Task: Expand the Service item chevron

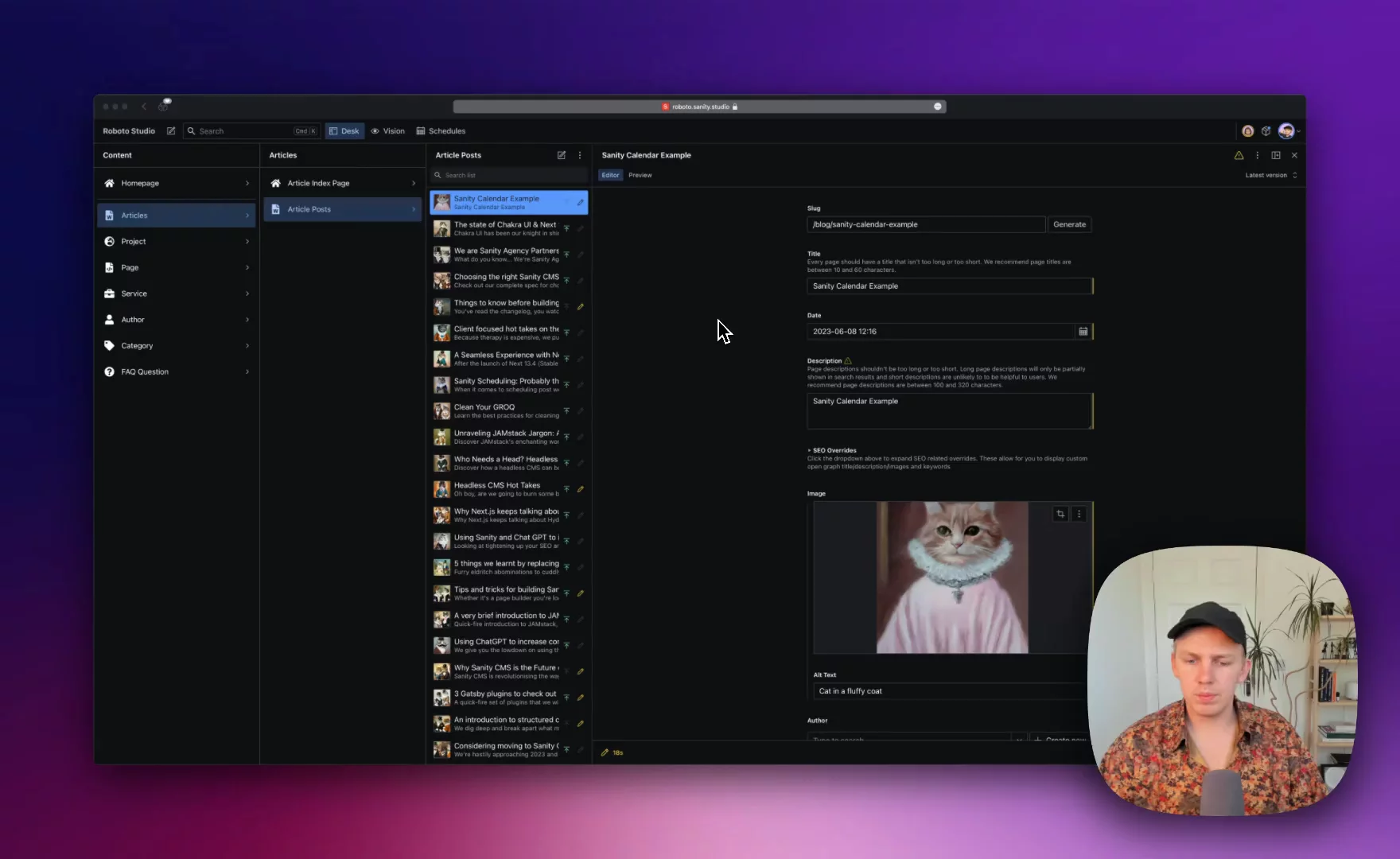Action: [247, 293]
